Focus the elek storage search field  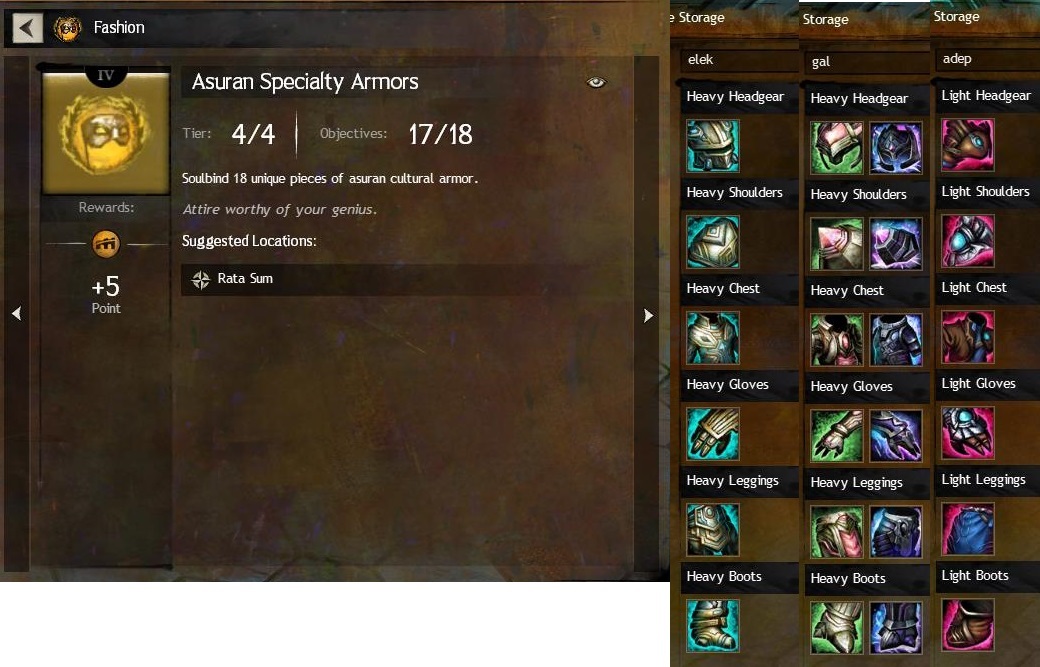(740, 60)
